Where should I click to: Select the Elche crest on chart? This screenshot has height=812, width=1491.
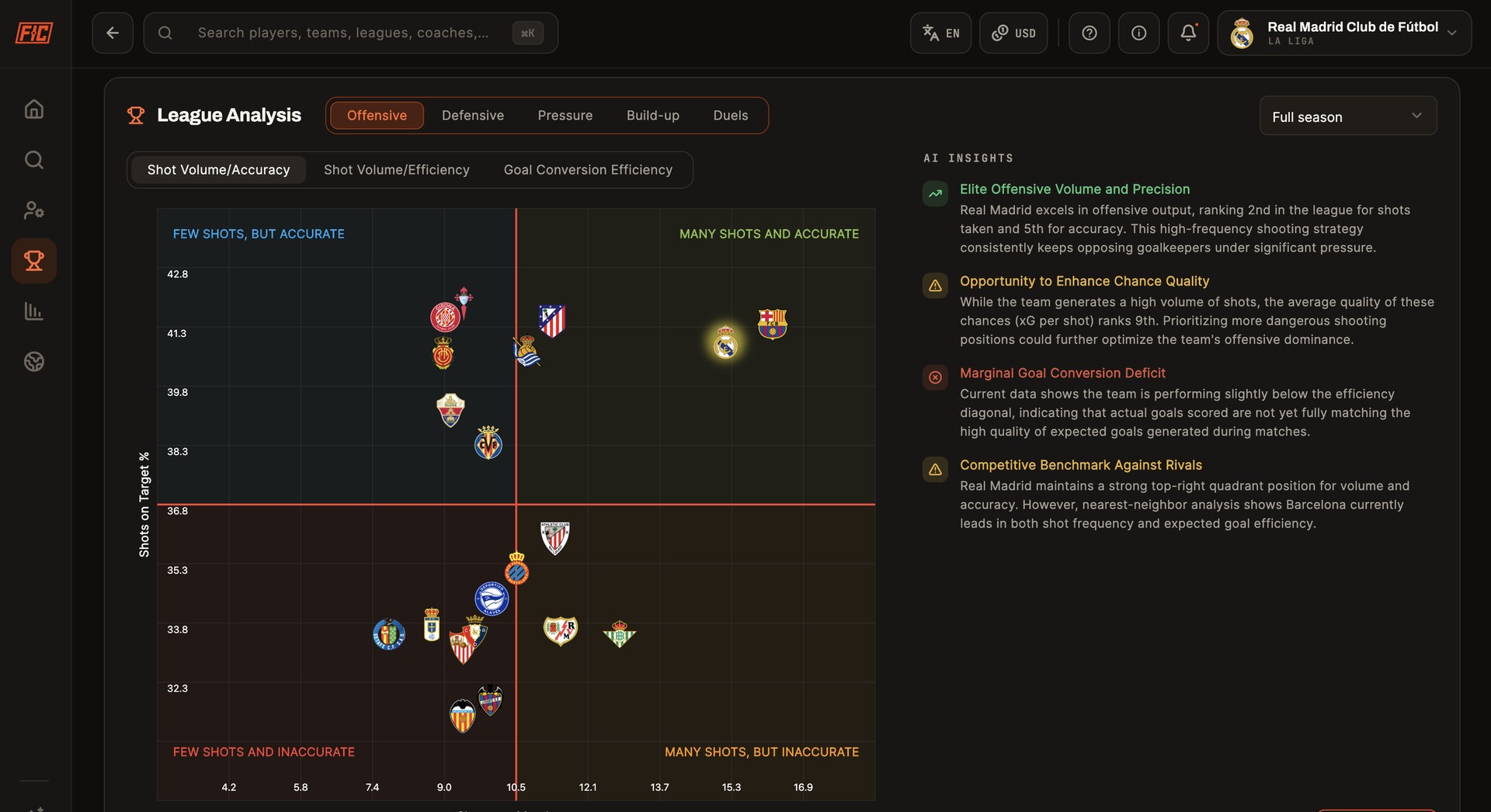450,410
